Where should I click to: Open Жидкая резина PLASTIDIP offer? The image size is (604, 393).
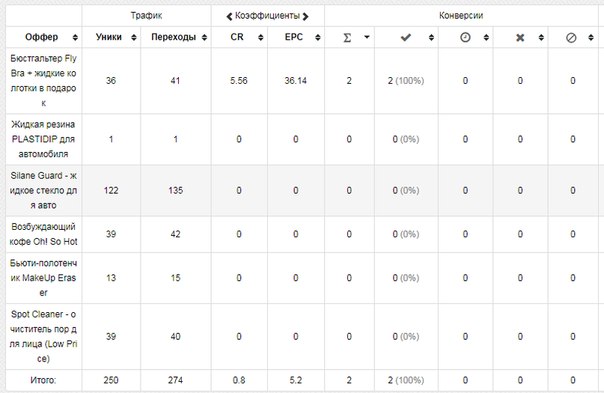[44, 139]
